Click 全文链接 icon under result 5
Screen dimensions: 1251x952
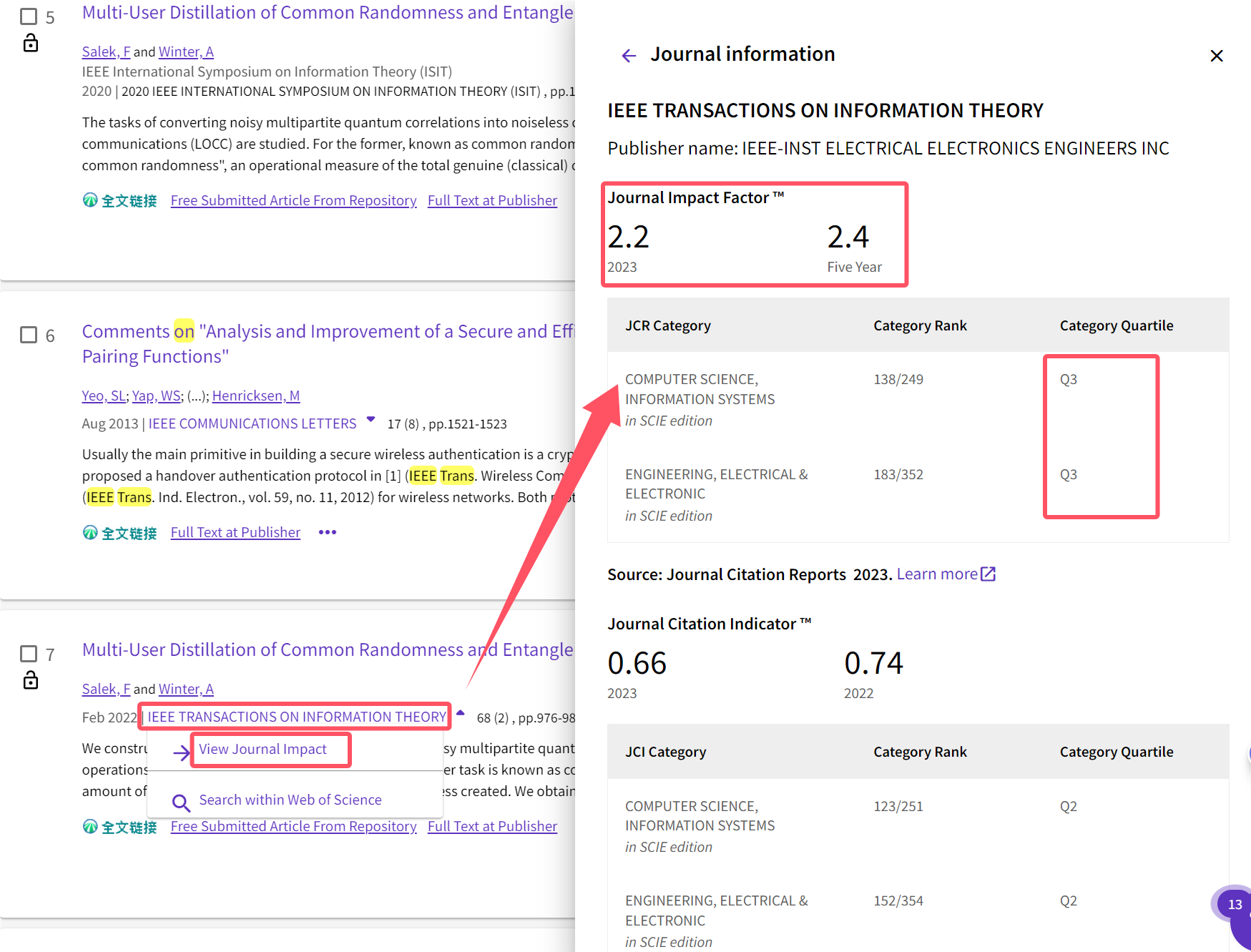[x=119, y=200]
